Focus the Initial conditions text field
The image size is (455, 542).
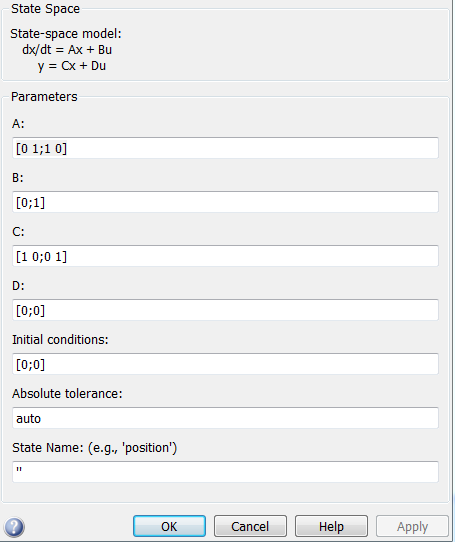(x=225, y=364)
